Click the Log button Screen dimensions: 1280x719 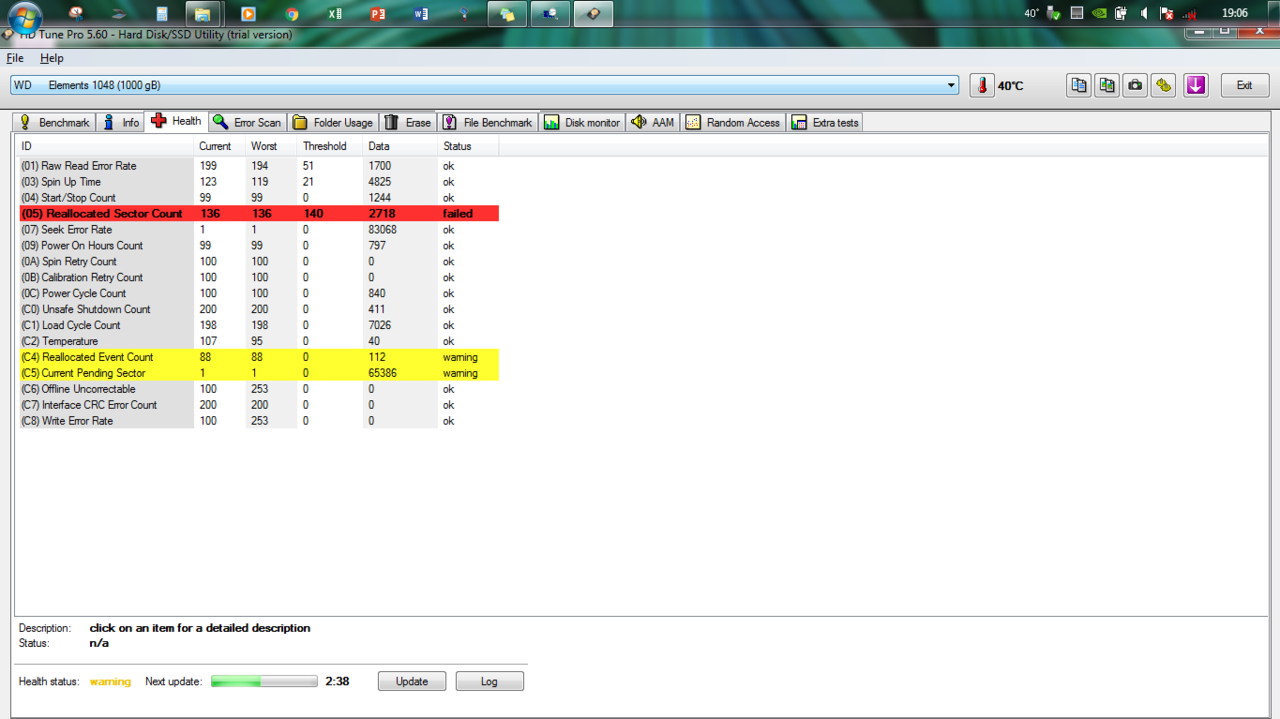[x=490, y=681]
